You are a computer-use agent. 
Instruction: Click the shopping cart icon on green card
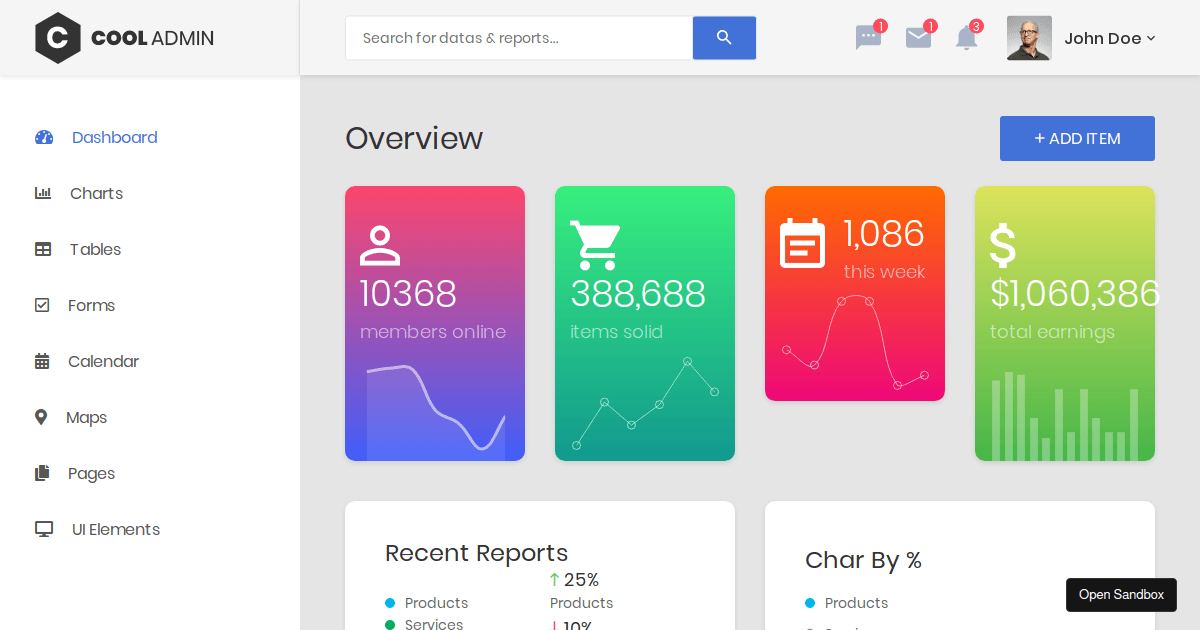coord(595,245)
